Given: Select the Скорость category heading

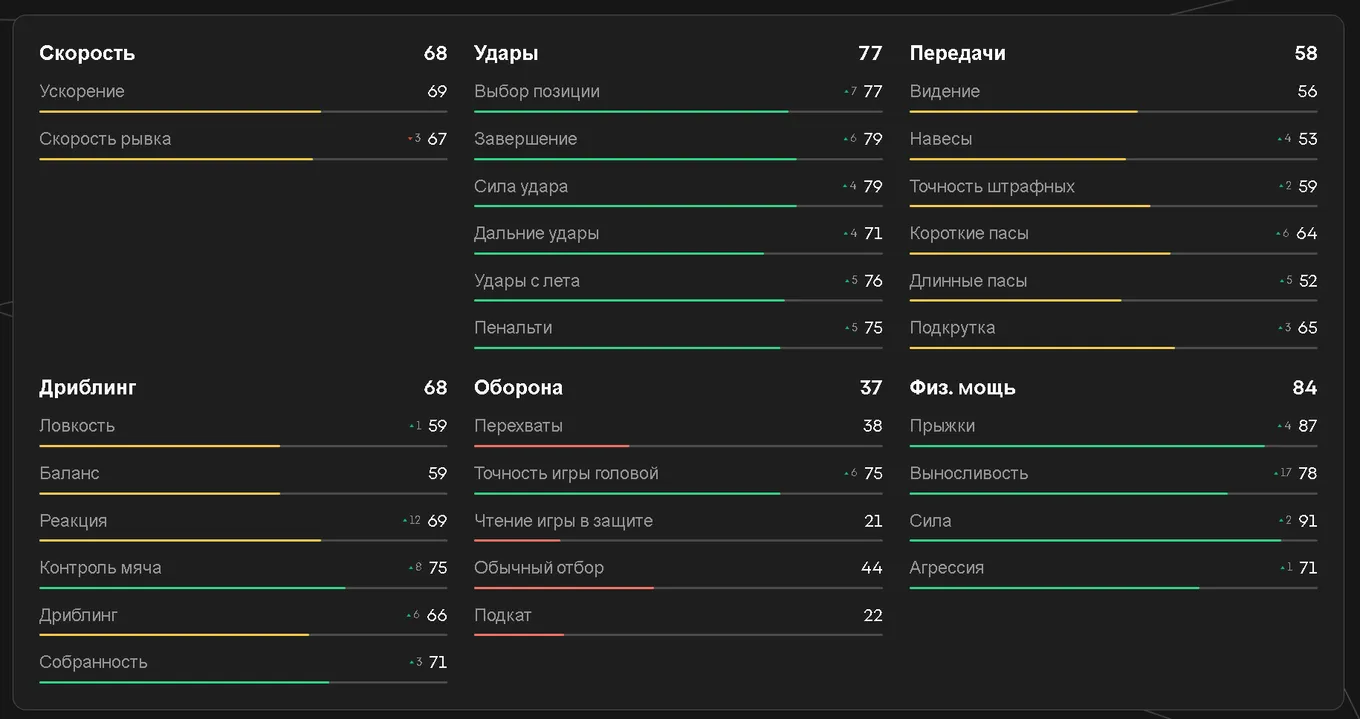Looking at the screenshot, I should (87, 53).
